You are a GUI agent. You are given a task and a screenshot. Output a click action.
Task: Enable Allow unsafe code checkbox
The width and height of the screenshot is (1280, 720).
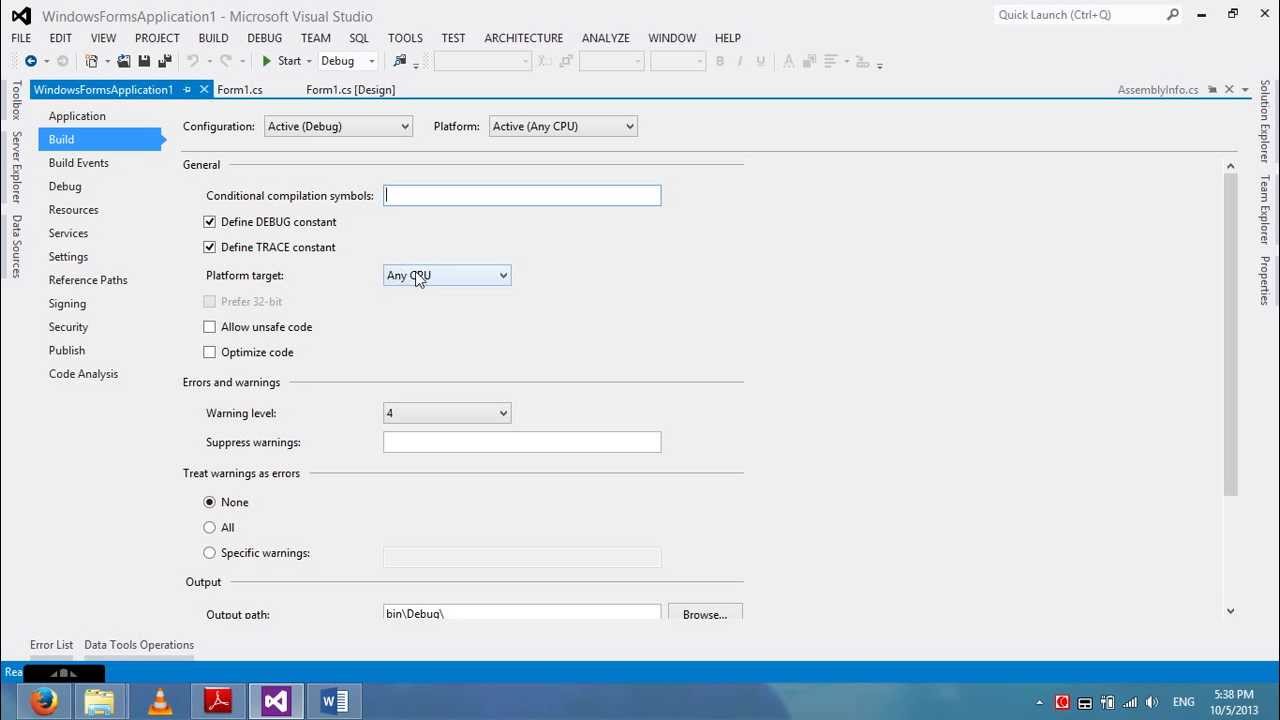(209, 327)
